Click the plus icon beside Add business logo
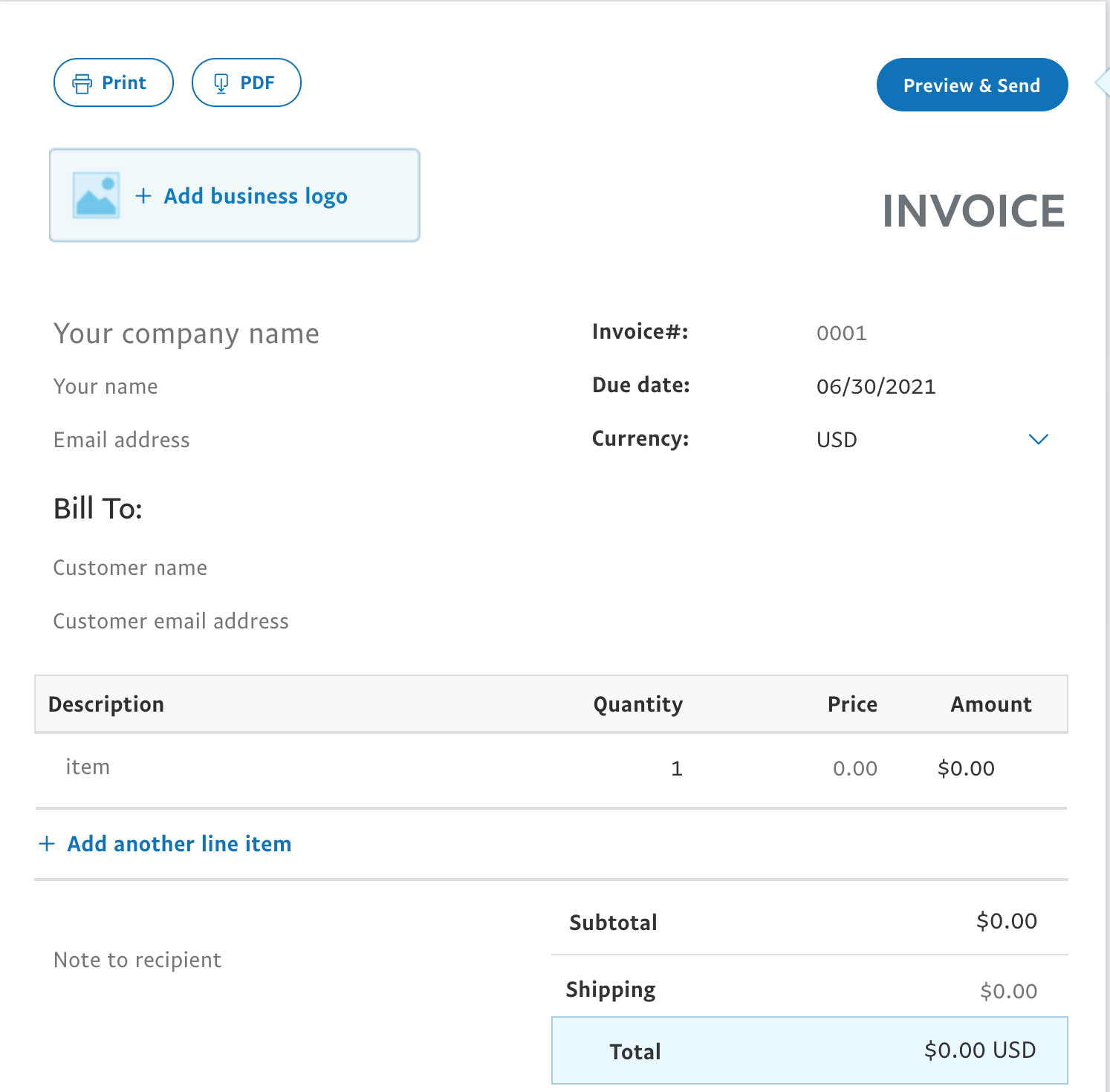This screenshot has width=1110, height=1092. [143, 195]
